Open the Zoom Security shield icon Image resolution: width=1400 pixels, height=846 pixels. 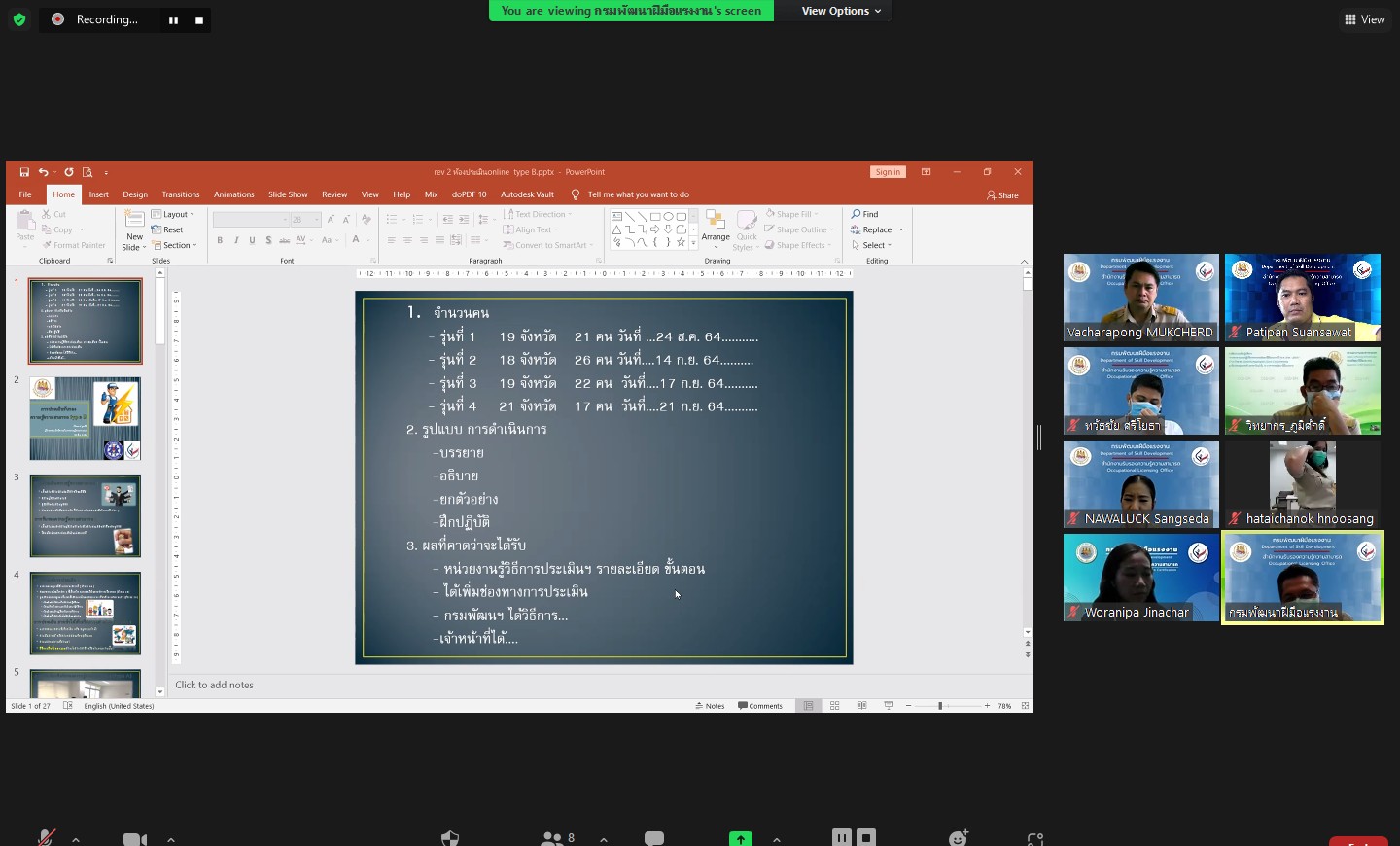pyautogui.click(x=450, y=838)
